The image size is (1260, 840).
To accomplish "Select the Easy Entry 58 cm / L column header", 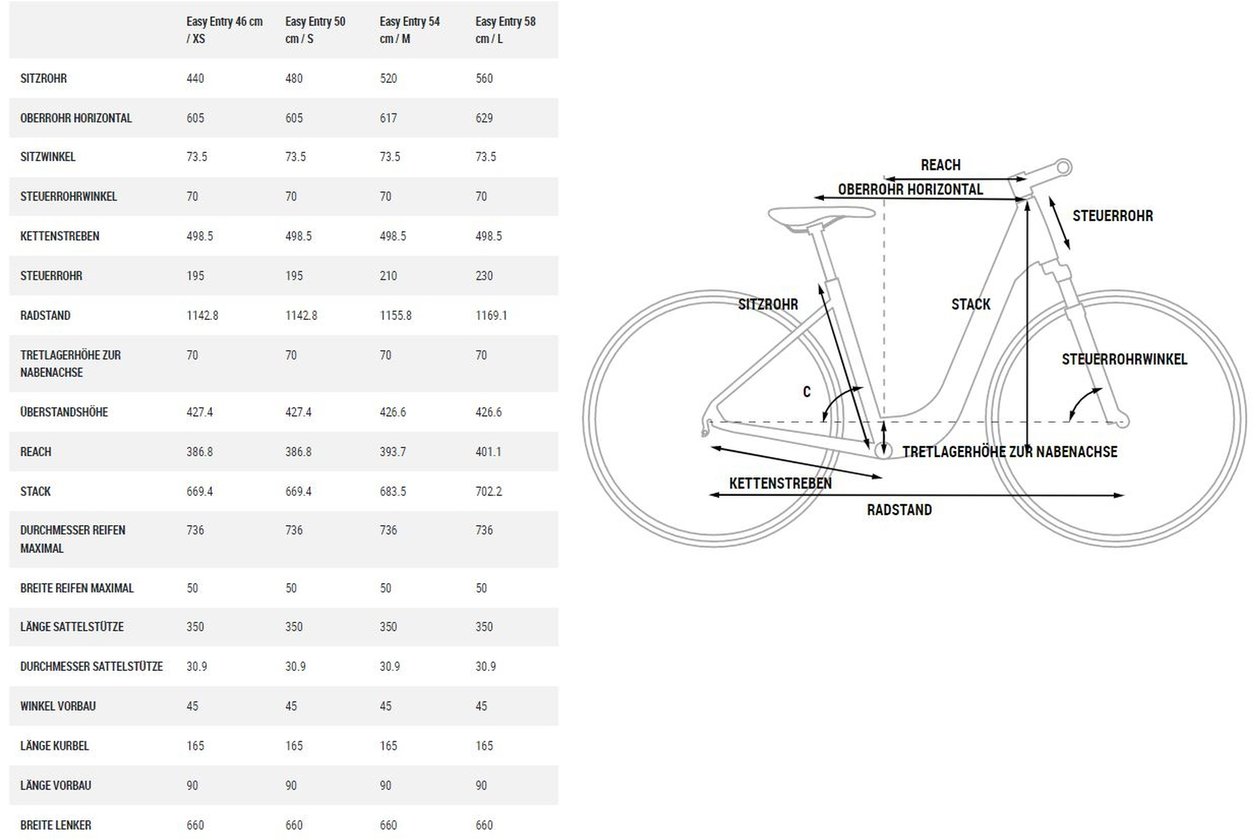I will (504, 29).
